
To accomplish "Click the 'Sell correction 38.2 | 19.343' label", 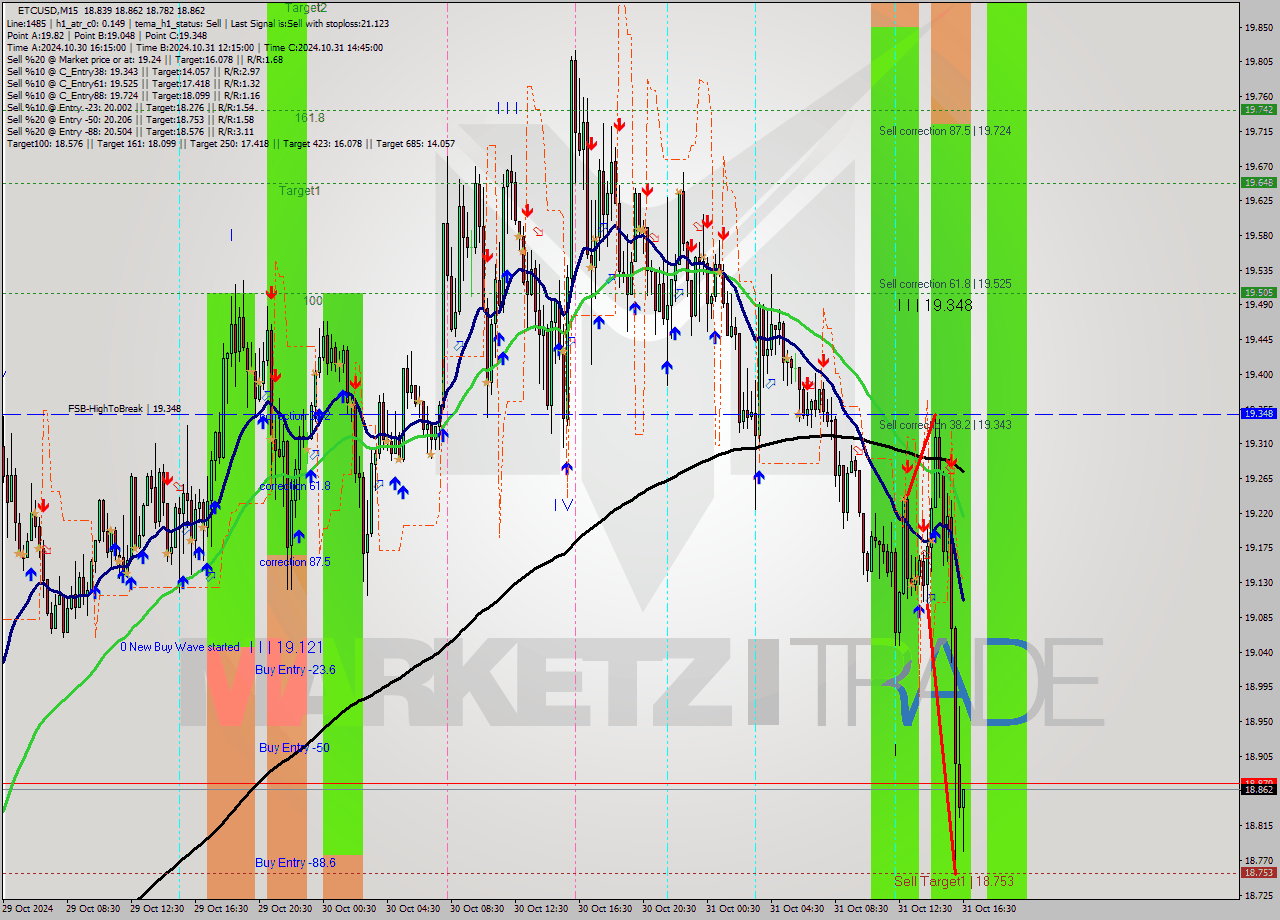I will click(945, 425).
